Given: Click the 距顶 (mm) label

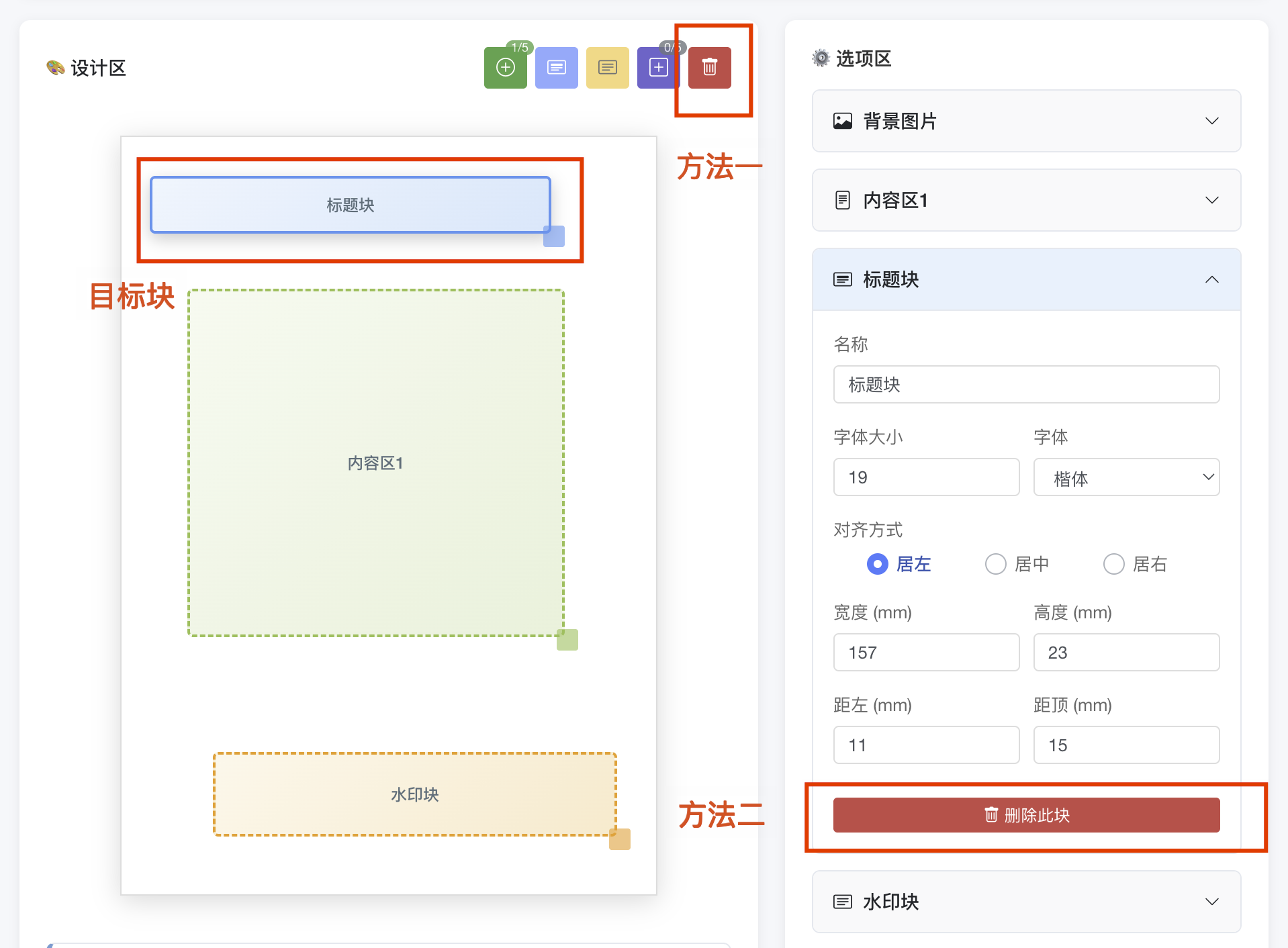Looking at the screenshot, I should click(x=1072, y=705).
